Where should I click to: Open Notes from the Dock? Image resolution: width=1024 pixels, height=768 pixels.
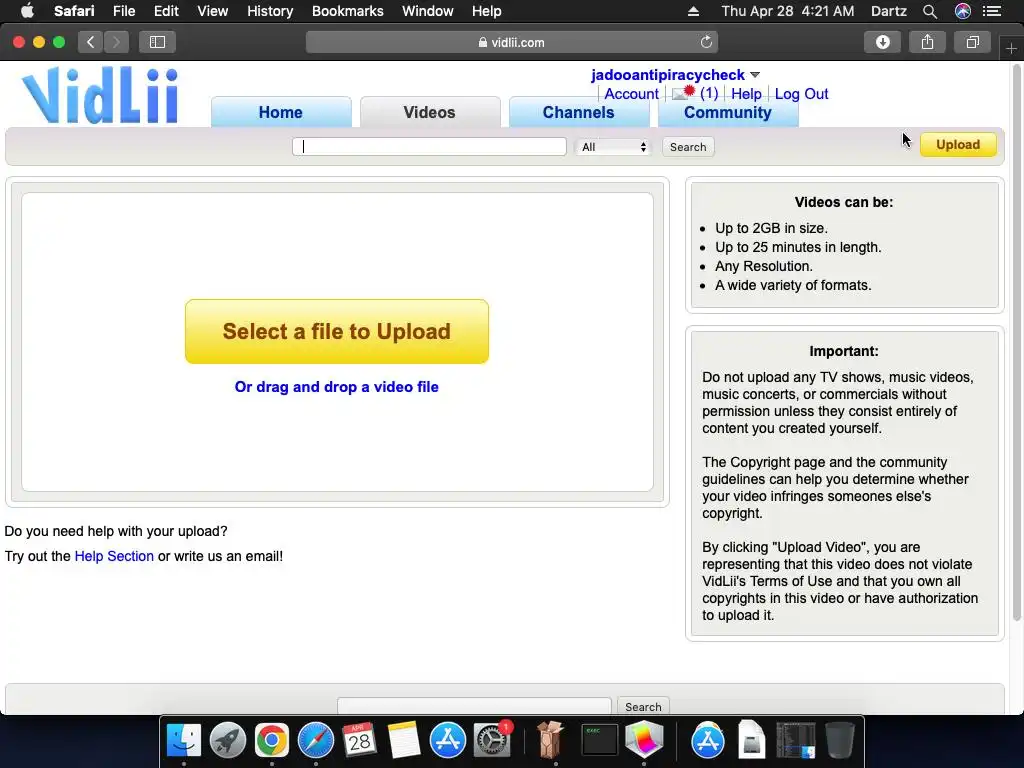coord(404,741)
